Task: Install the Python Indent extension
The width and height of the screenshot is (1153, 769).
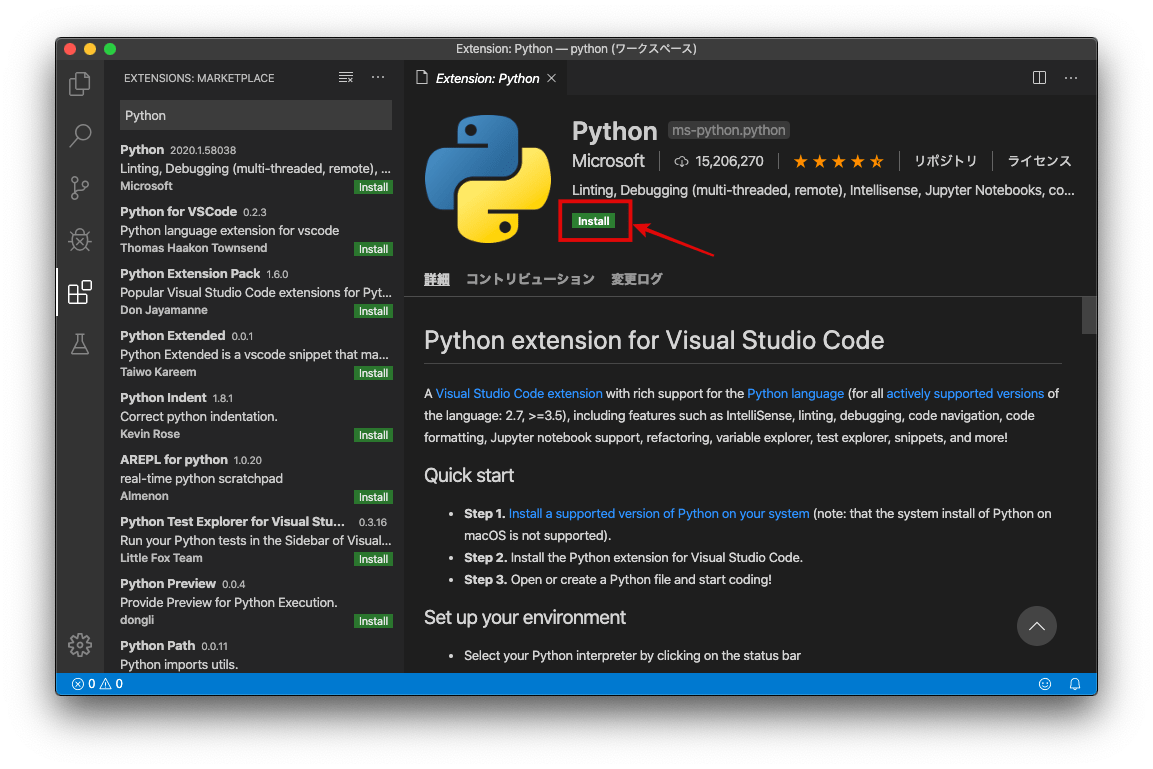Action: click(373, 434)
